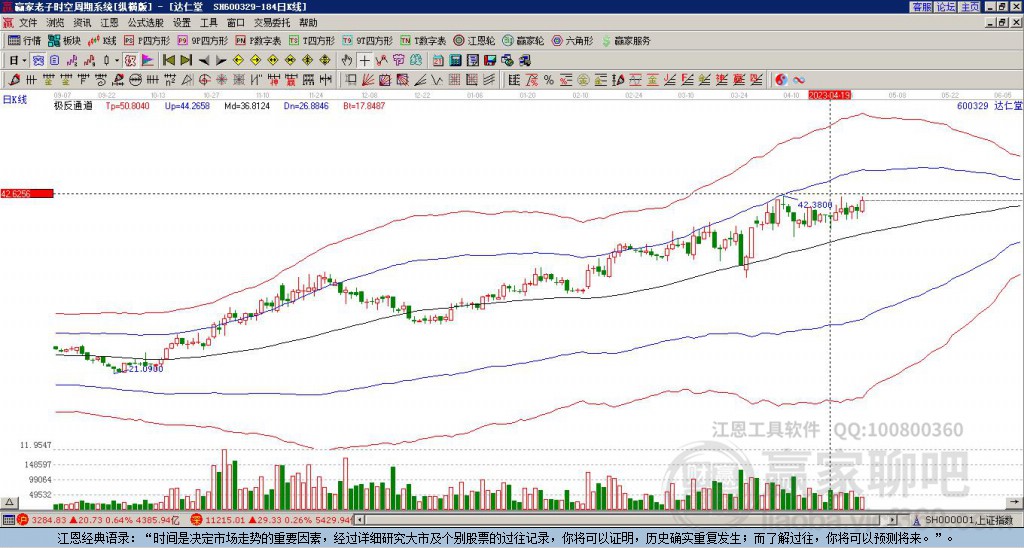Click the 客服 customer service button

(921, 7)
